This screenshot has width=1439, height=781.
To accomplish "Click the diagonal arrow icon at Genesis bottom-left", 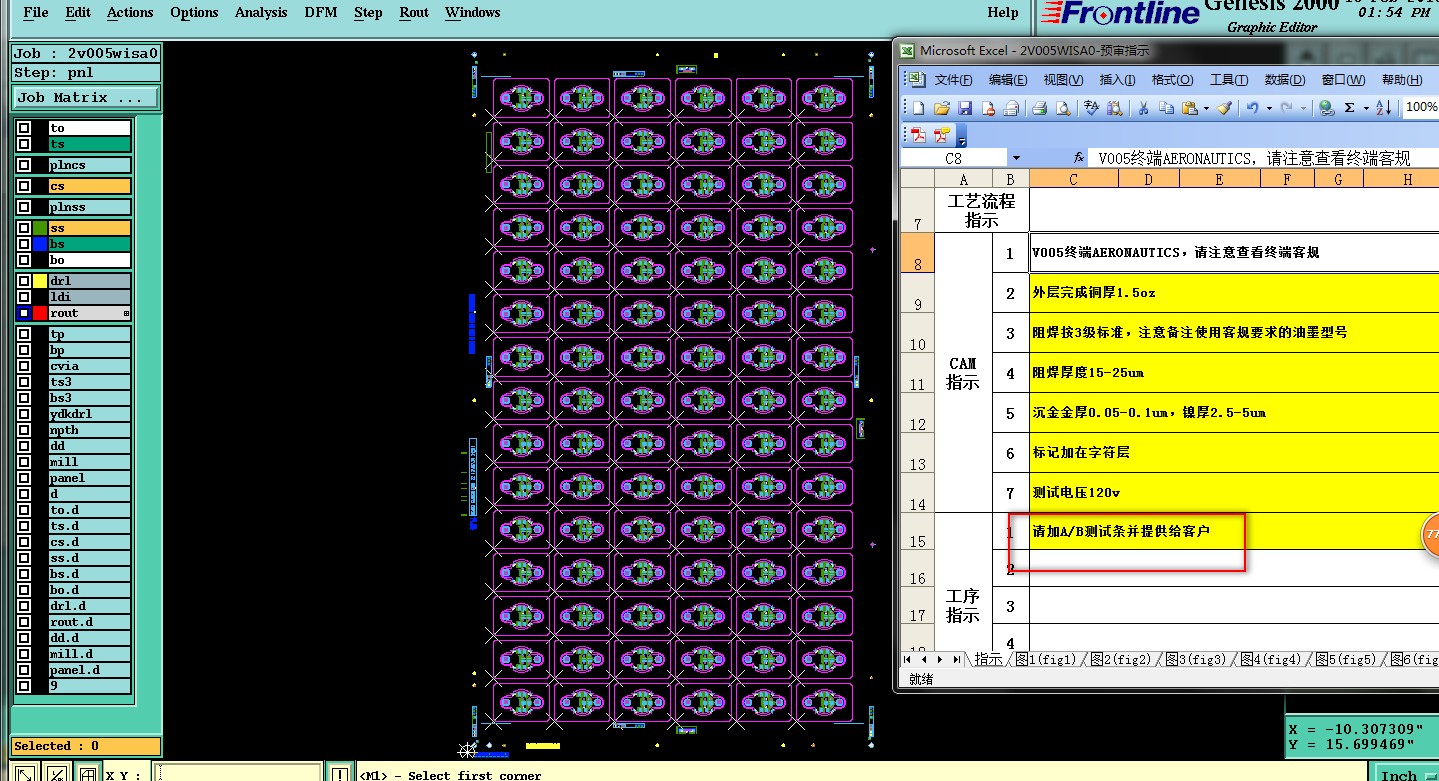I will [27, 773].
